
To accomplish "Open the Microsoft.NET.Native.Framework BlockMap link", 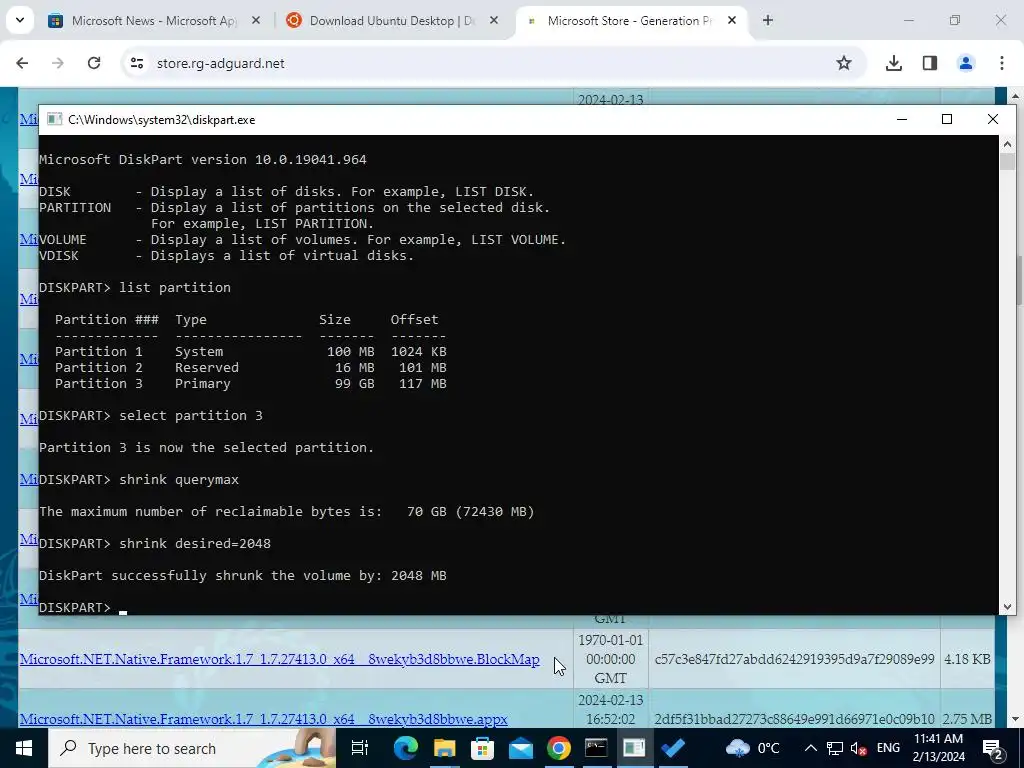I will click(x=280, y=659).
